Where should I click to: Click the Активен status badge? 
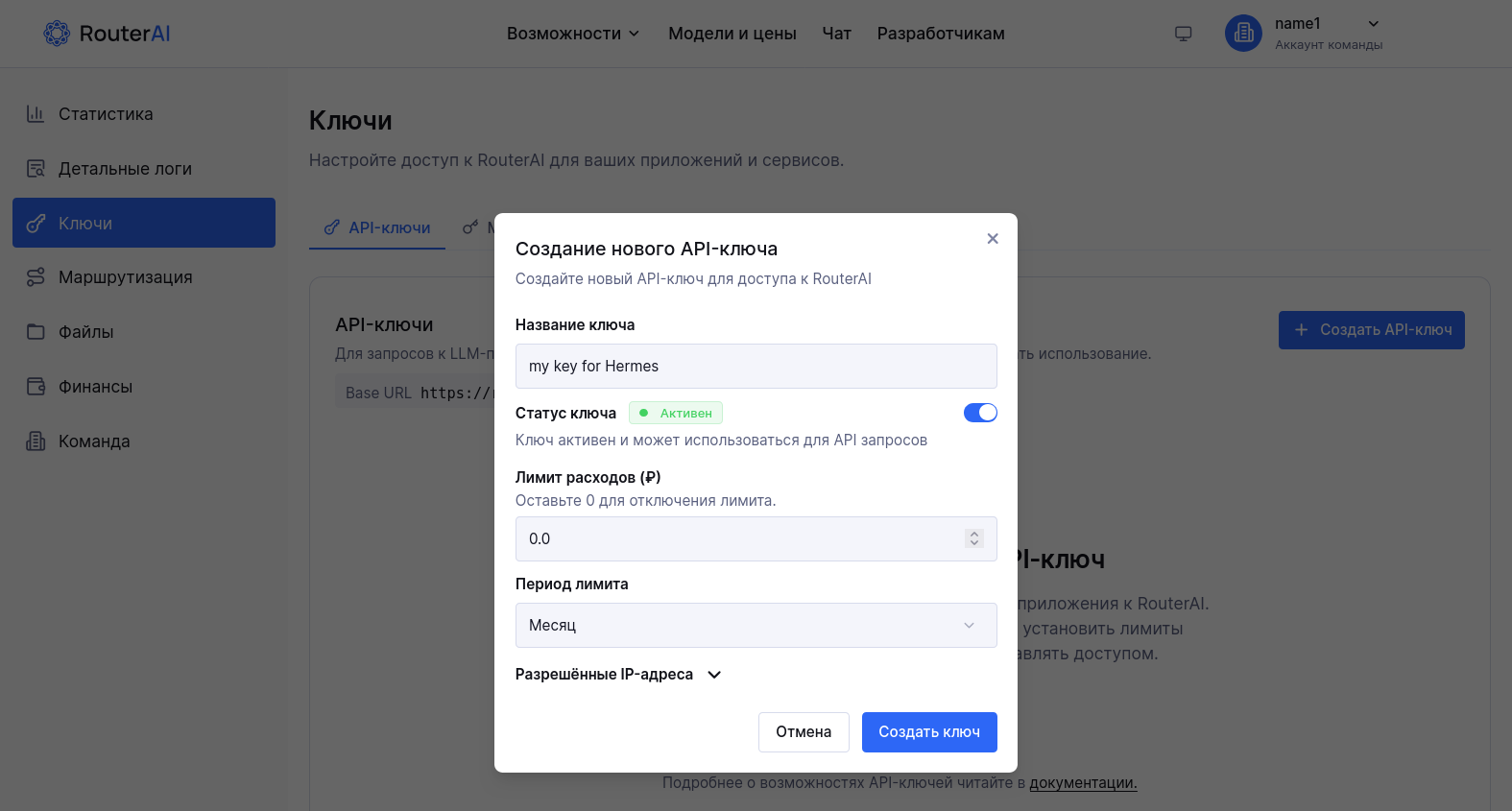click(676, 413)
